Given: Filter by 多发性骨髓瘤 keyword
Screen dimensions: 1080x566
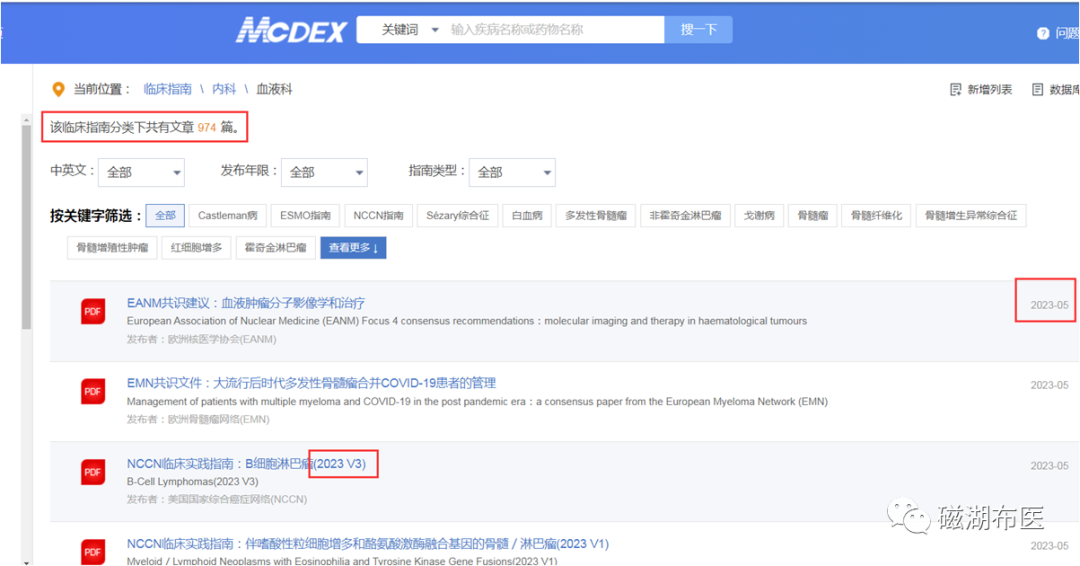Looking at the screenshot, I should [596, 216].
